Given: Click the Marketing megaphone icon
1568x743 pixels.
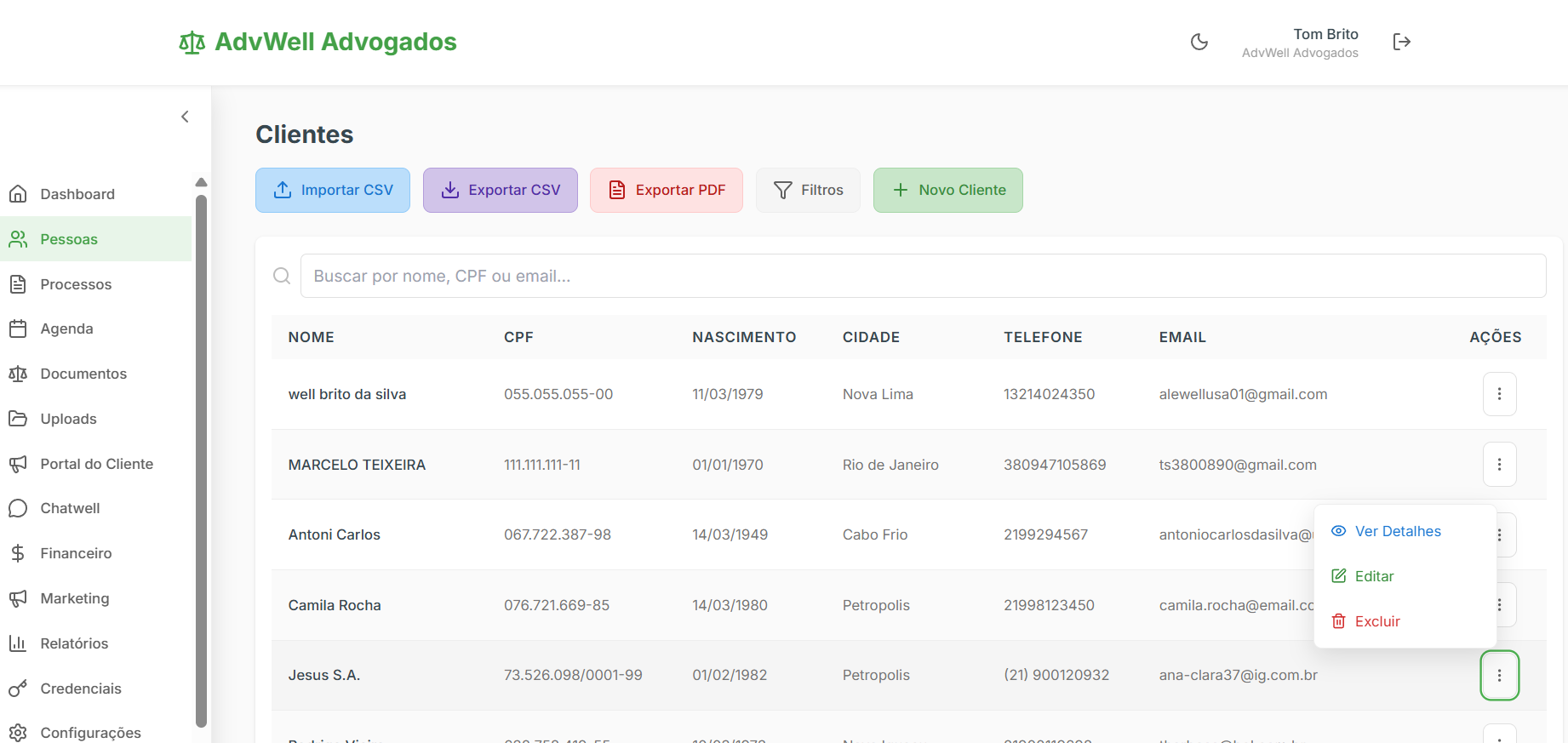Looking at the screenshot, I should [x=18, y=598].
